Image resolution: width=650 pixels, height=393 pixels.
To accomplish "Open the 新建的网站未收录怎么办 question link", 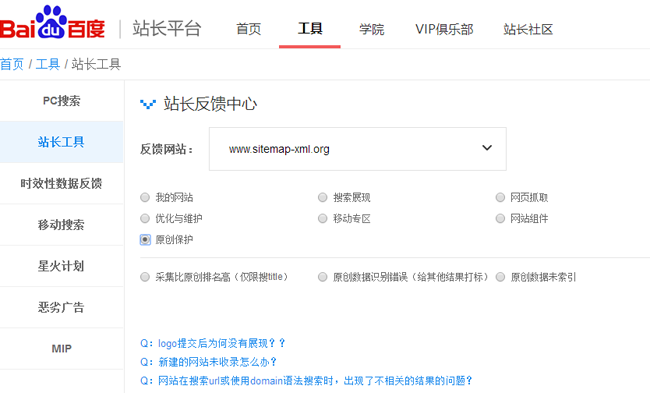I will (209, 362).
